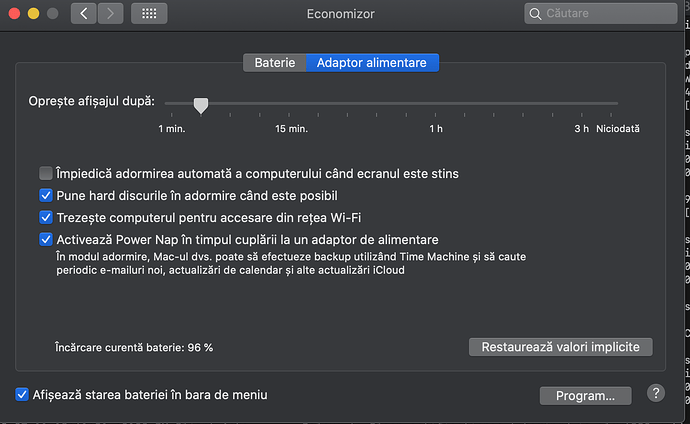The height and width of the screenshot is (424, 690).
Task: Set display sleep slider to Niciodată
Action: tap(617, 104)
